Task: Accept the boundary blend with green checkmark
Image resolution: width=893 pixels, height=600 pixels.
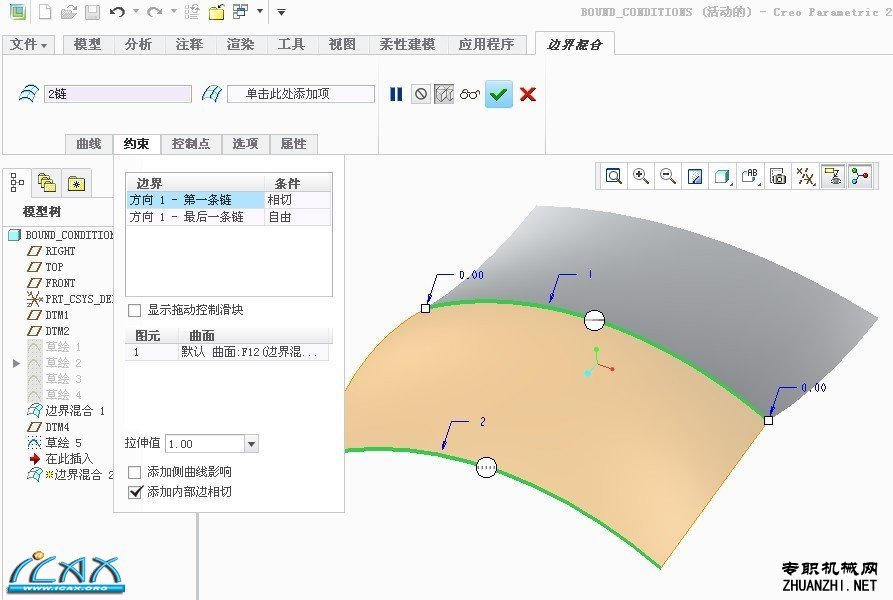Action: click(498, 94)
